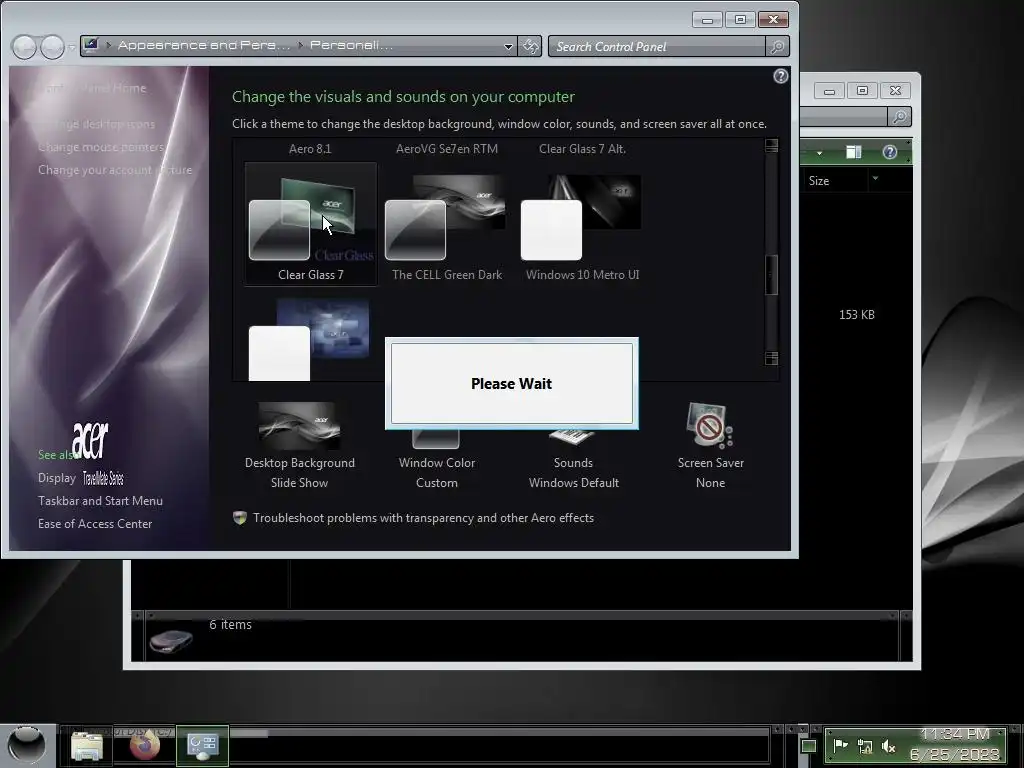
Task: Go back in Control Panel
Action: [24, 46]
